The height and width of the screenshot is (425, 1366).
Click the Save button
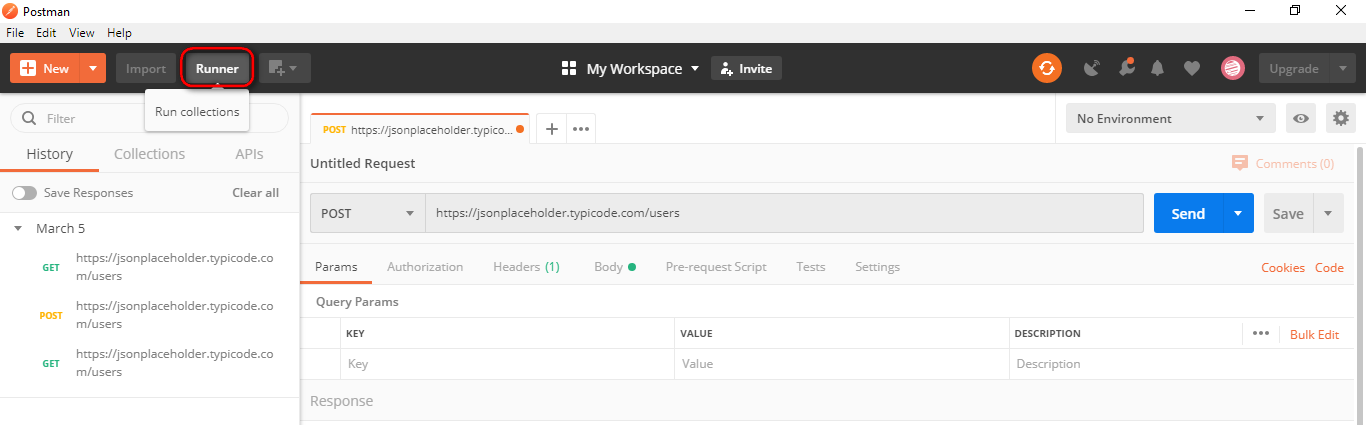coord(1288,213)
